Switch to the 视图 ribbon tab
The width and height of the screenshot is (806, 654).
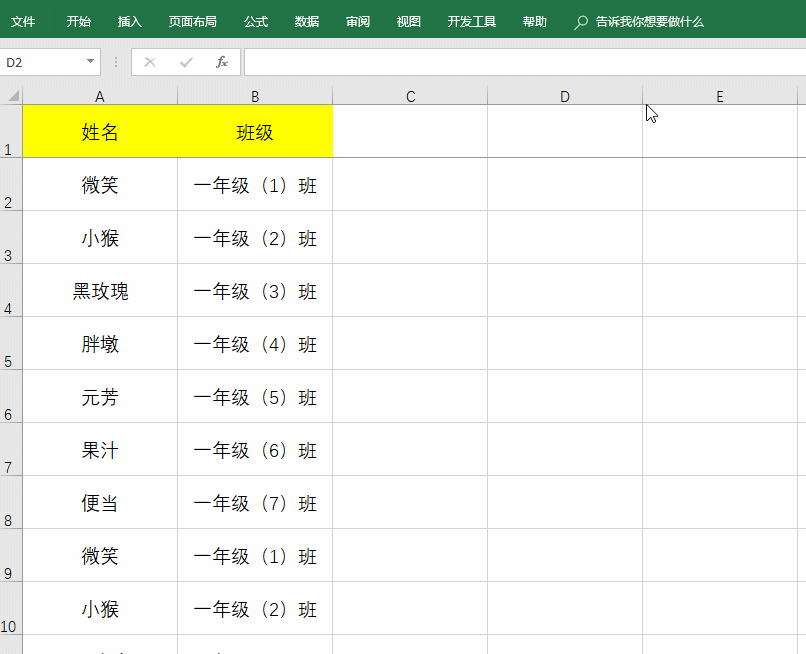[x=409, y=22]
